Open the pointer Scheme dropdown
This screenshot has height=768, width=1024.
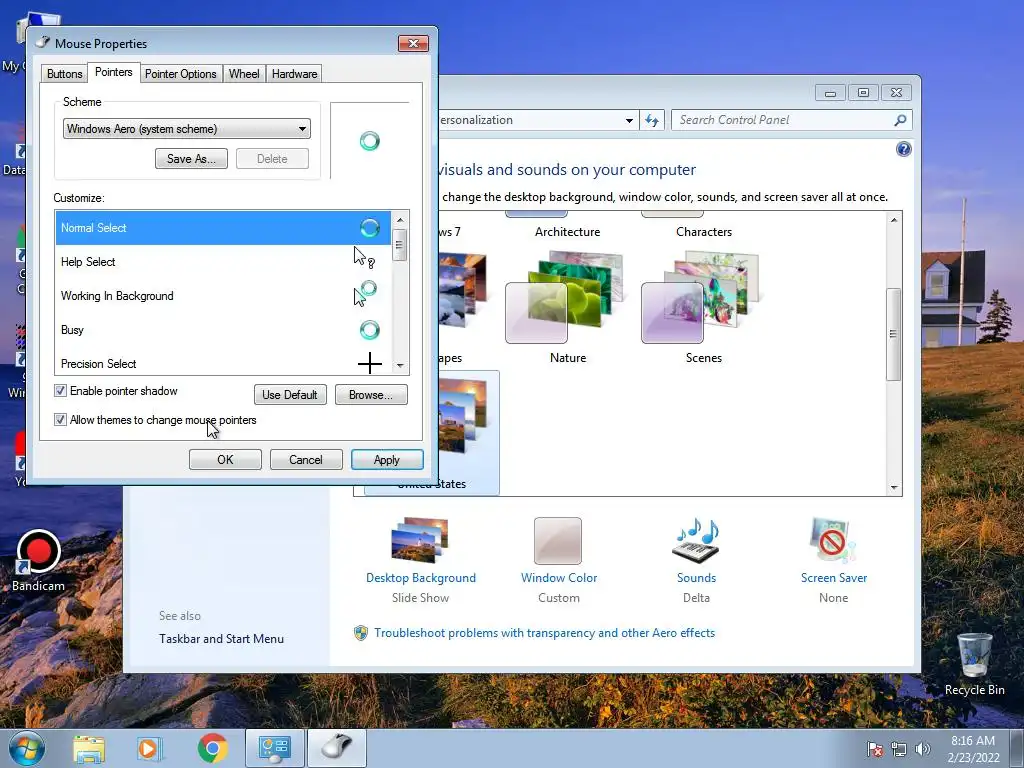[187, 129]
